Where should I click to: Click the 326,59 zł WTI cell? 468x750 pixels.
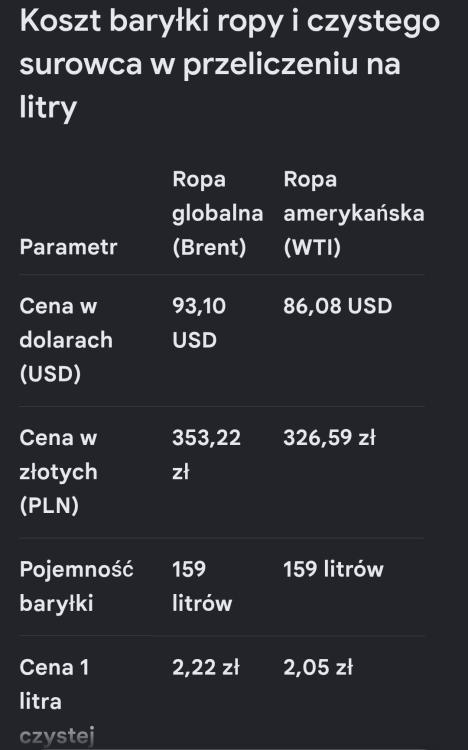[x=329, y=438]
